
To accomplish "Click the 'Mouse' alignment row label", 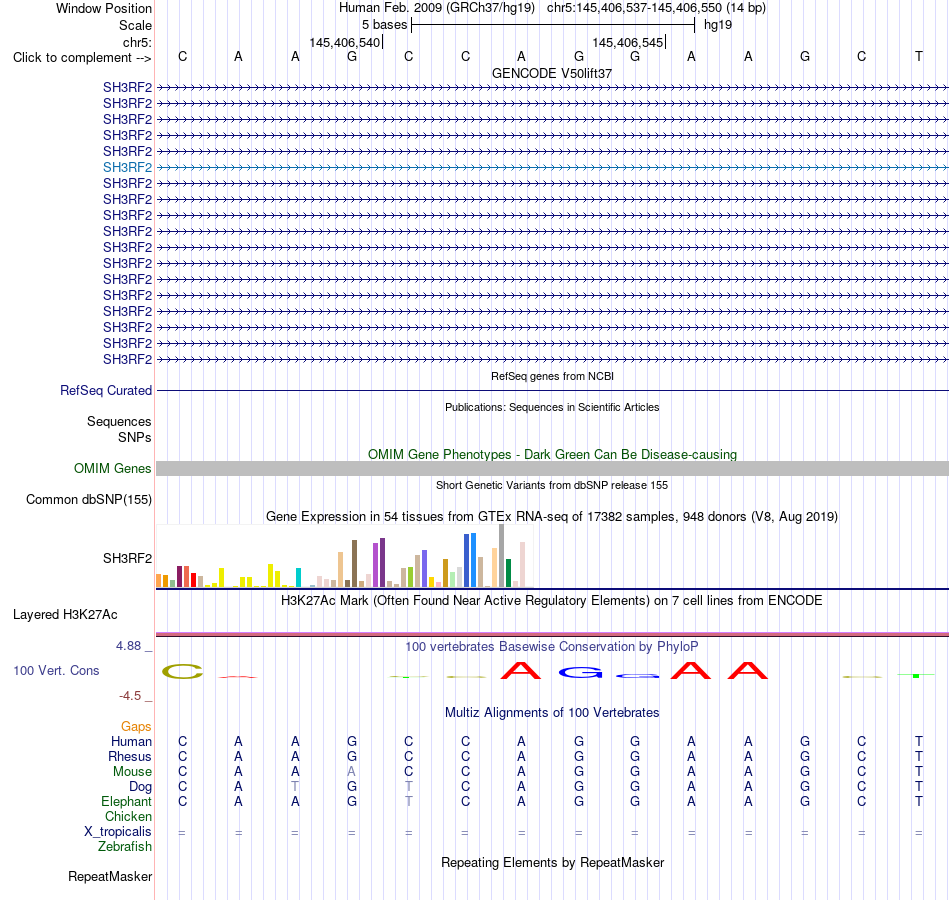I will coord(132,772).
